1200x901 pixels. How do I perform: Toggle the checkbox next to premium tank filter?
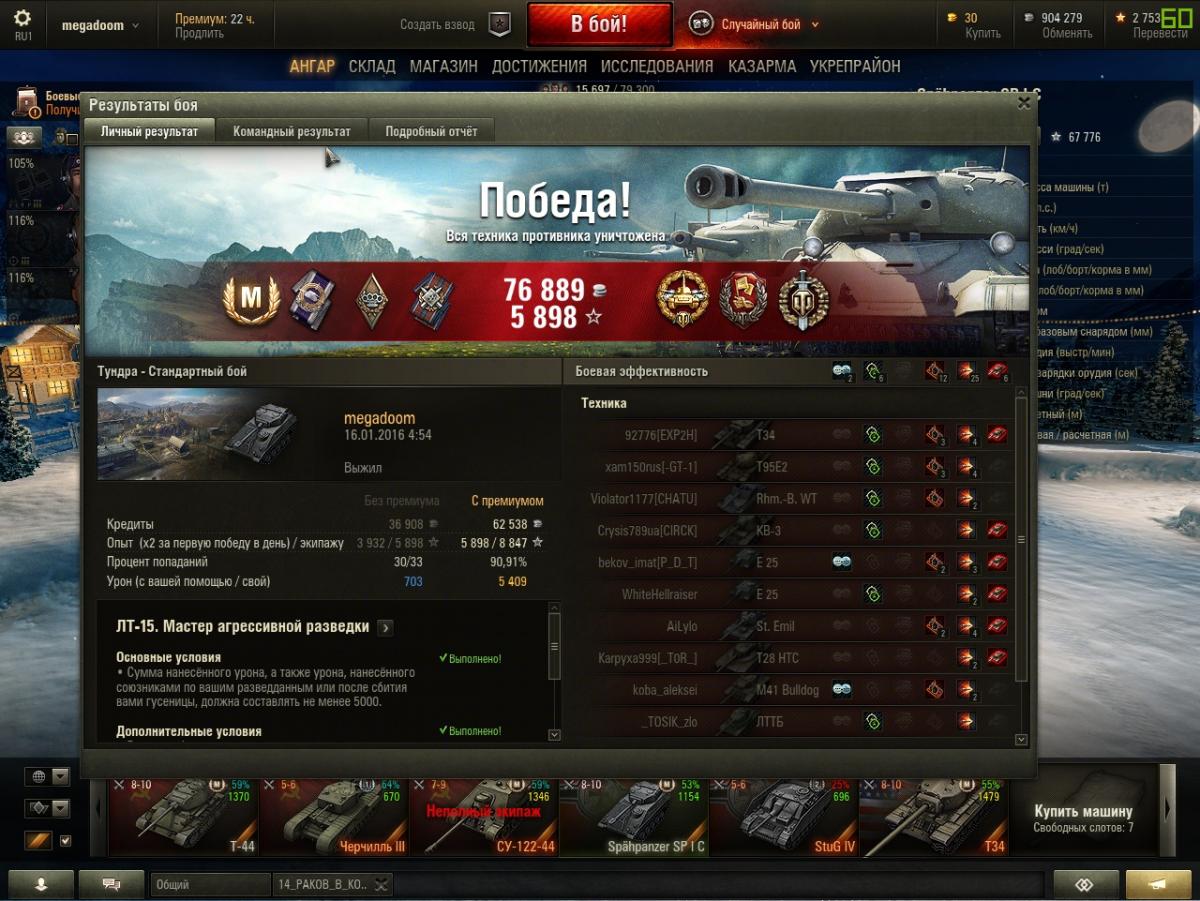coord(66,841)
